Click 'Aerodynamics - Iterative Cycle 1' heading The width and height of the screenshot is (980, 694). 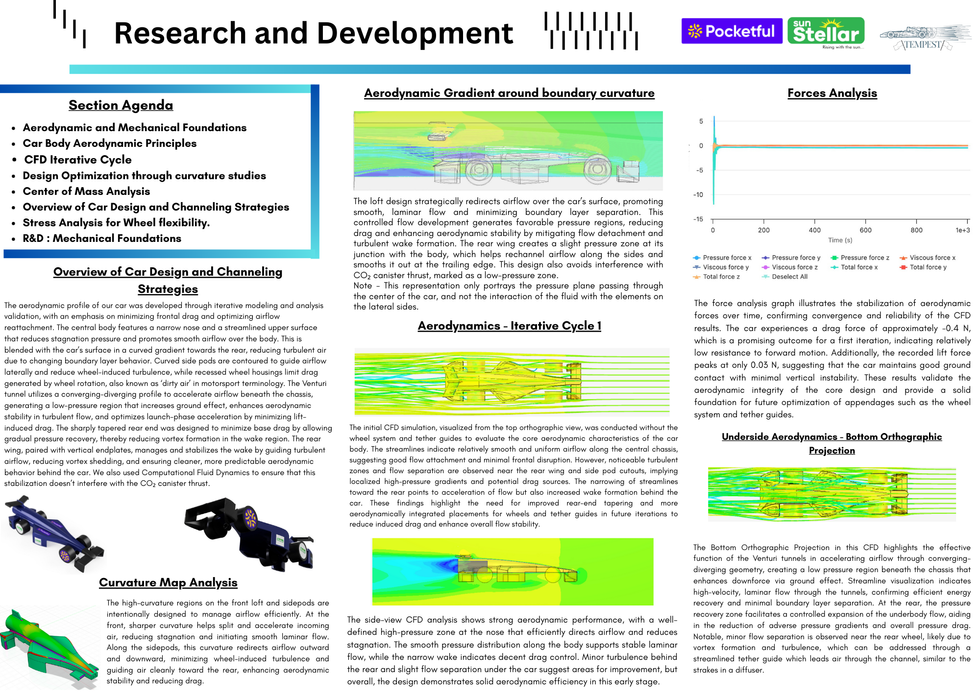[509, 326]
